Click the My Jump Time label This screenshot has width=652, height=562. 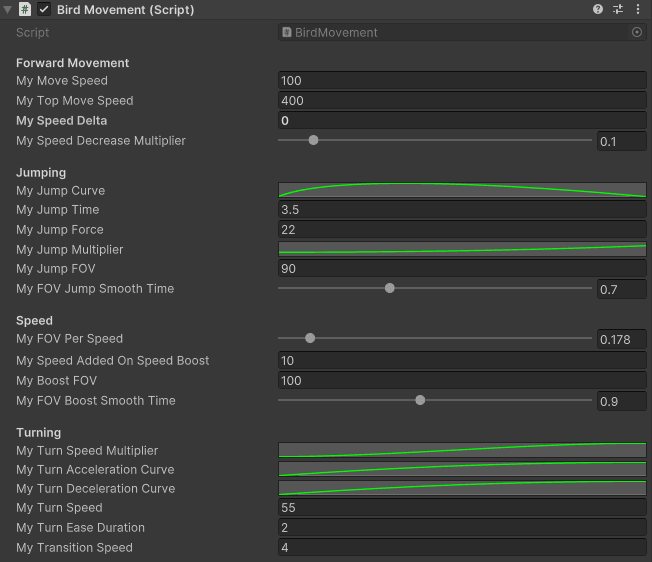point(58,210)
